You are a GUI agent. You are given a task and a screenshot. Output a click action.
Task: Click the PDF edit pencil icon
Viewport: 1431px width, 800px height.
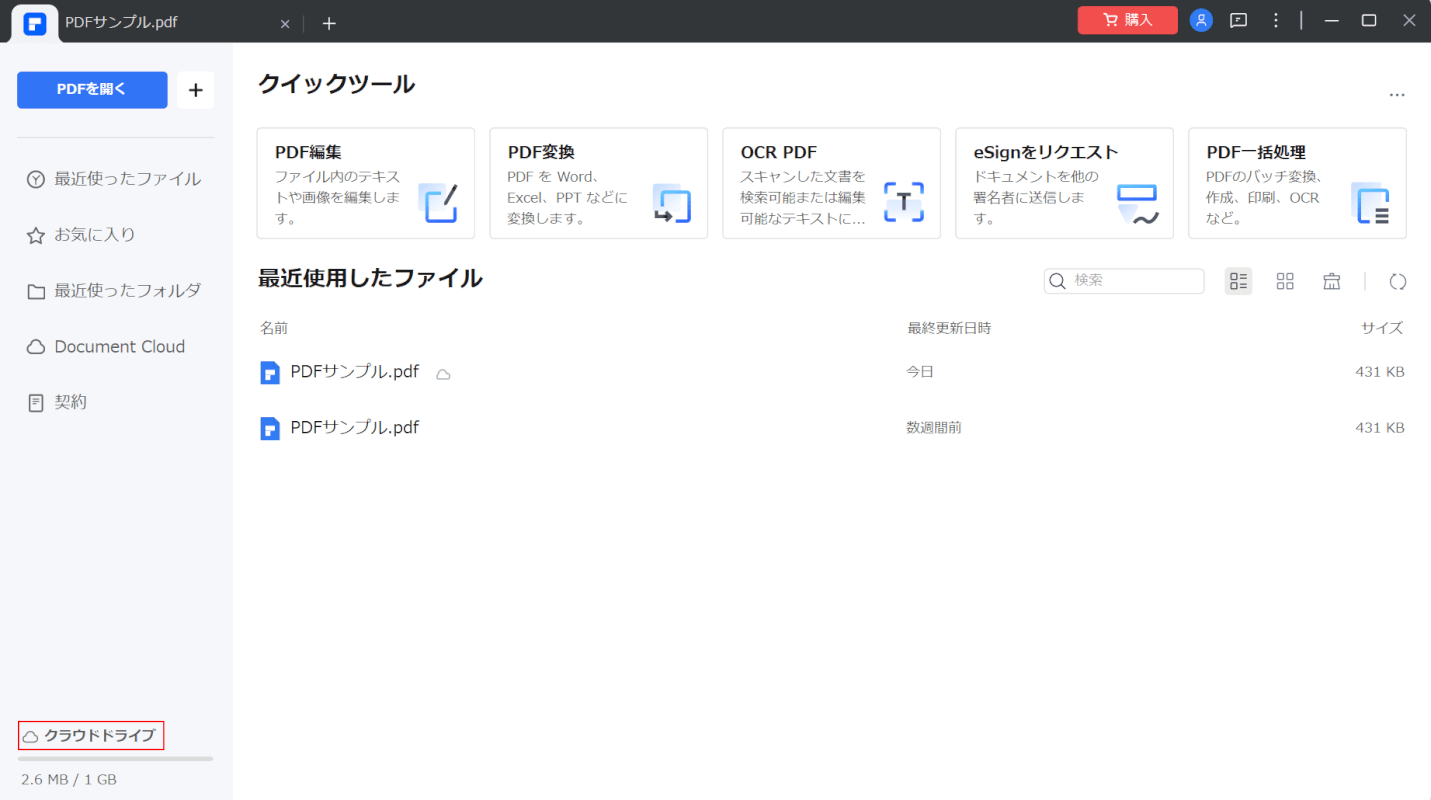(x=438, y=203)
